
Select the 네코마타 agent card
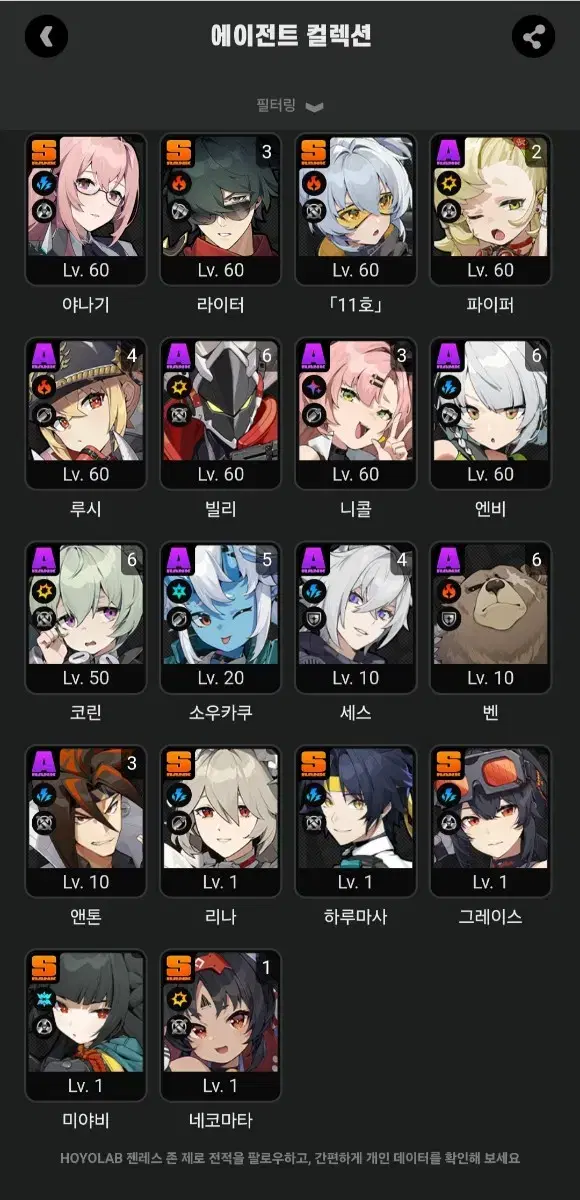[220, 1026]
